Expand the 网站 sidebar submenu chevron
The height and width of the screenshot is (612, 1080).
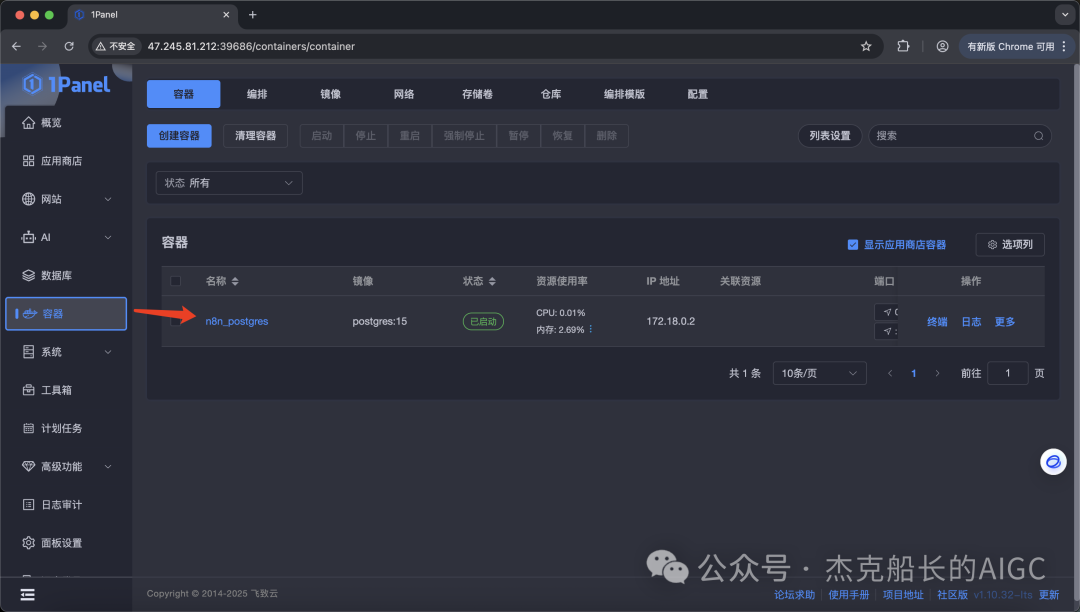pyautogui.click(x=108, y=199)
